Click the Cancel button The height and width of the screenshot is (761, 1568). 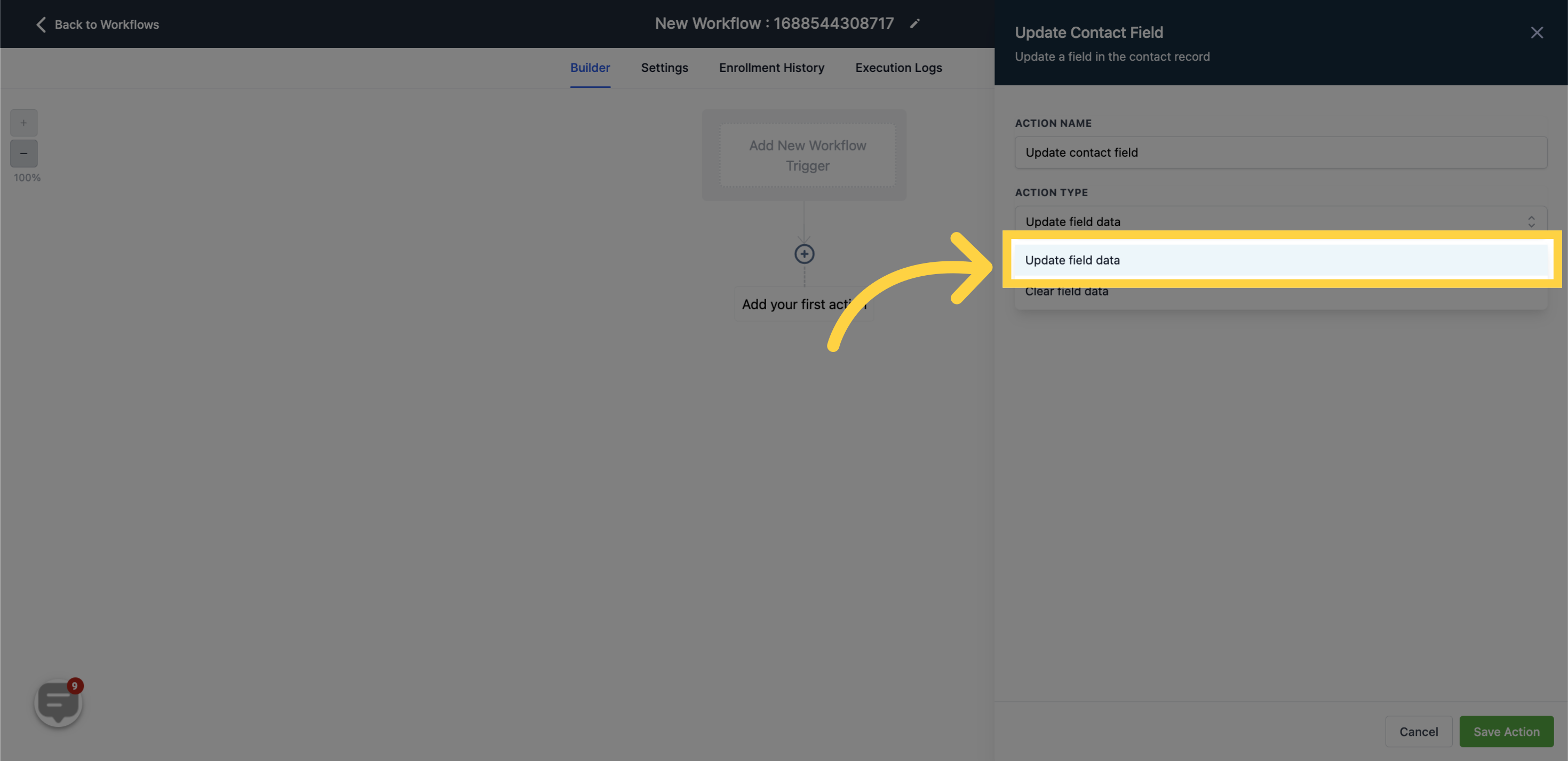pos(1418,731)
